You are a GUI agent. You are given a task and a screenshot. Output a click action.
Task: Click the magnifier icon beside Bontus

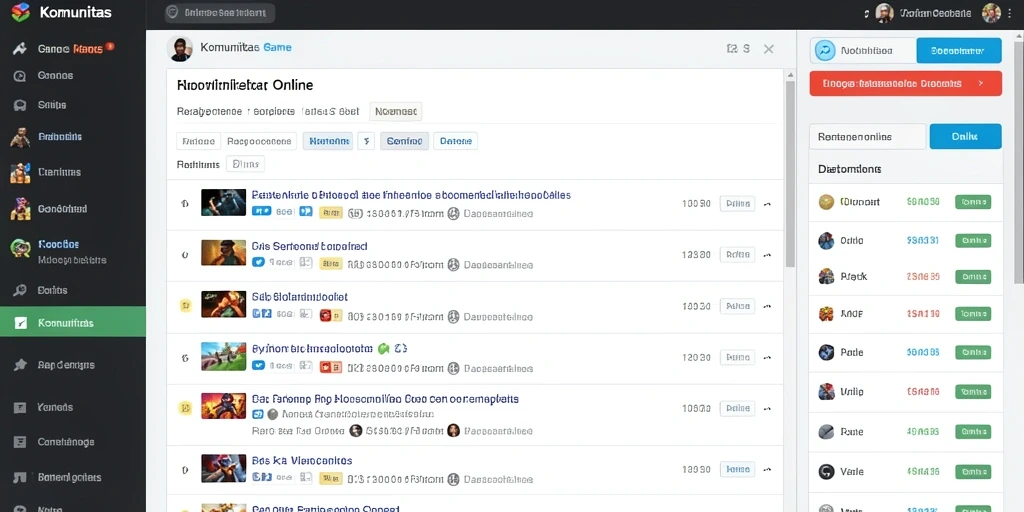coord(20,290)
